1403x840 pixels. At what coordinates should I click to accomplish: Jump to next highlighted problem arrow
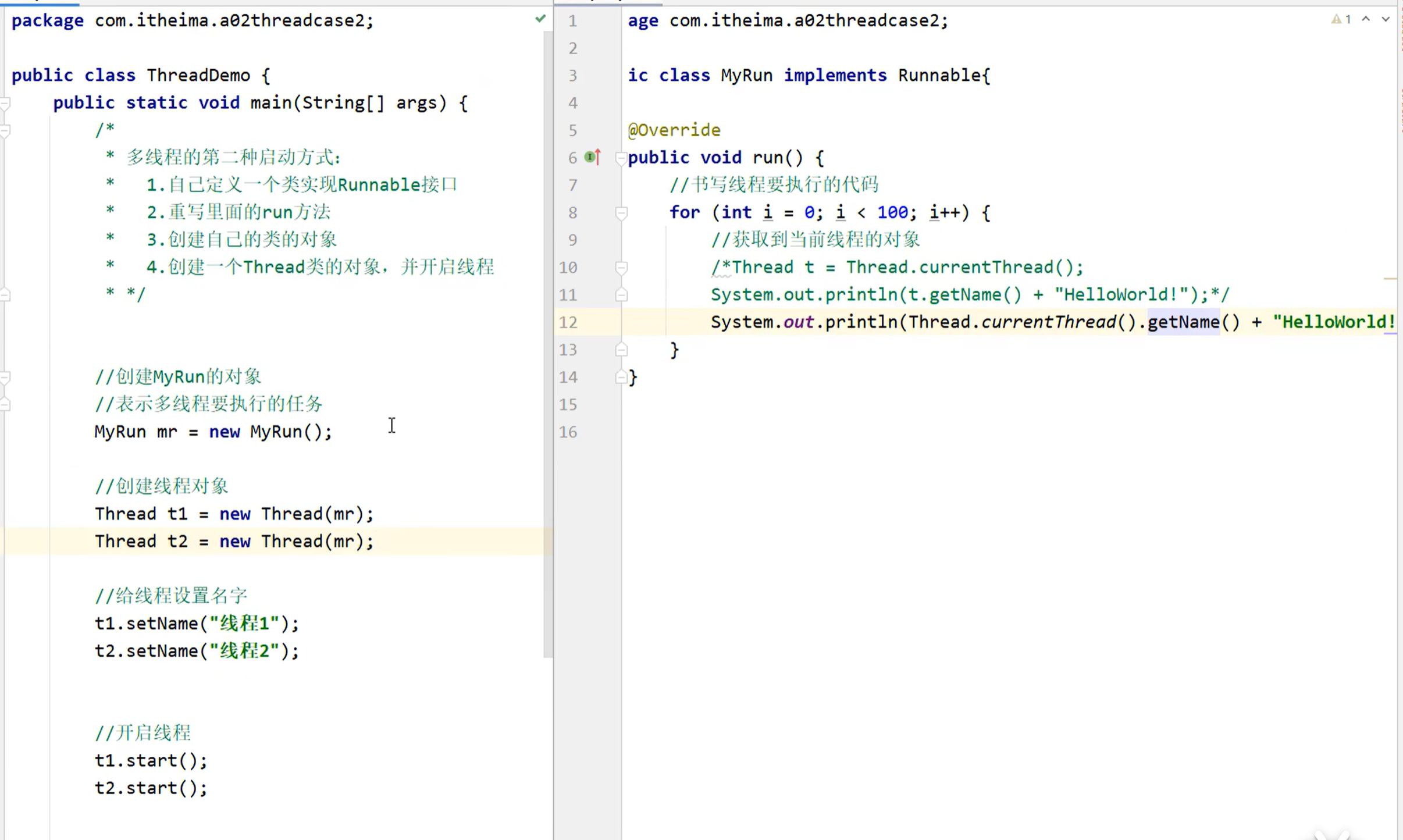1386,20
